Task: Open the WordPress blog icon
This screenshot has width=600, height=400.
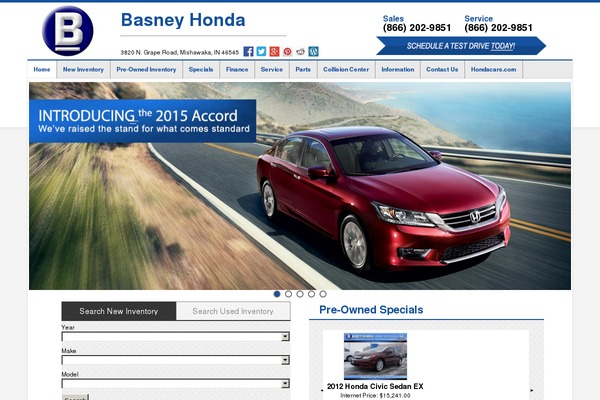Action: 313,51
